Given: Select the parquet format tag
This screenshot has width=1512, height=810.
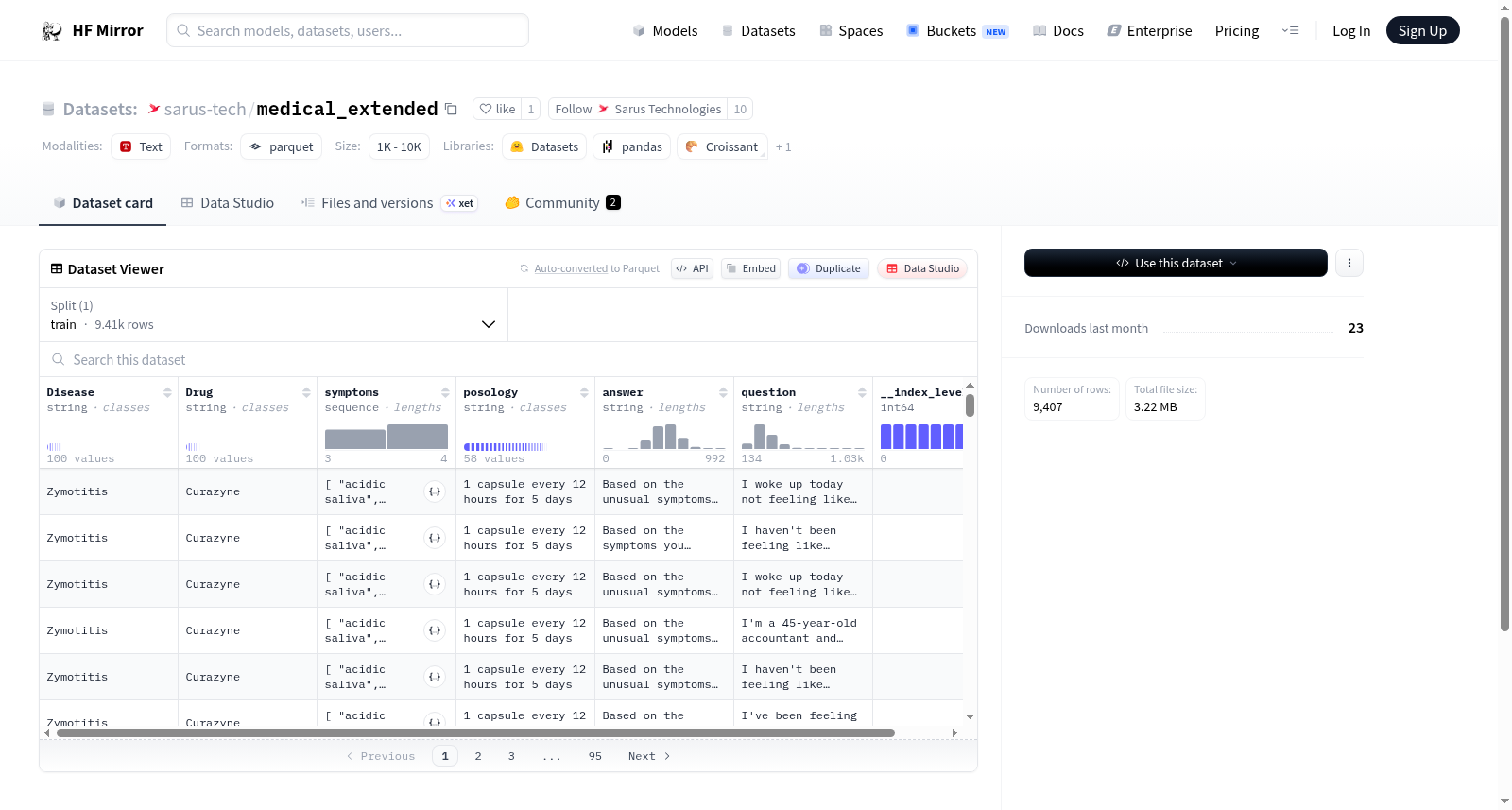Looking at the screenshot, I should [282, 146].
